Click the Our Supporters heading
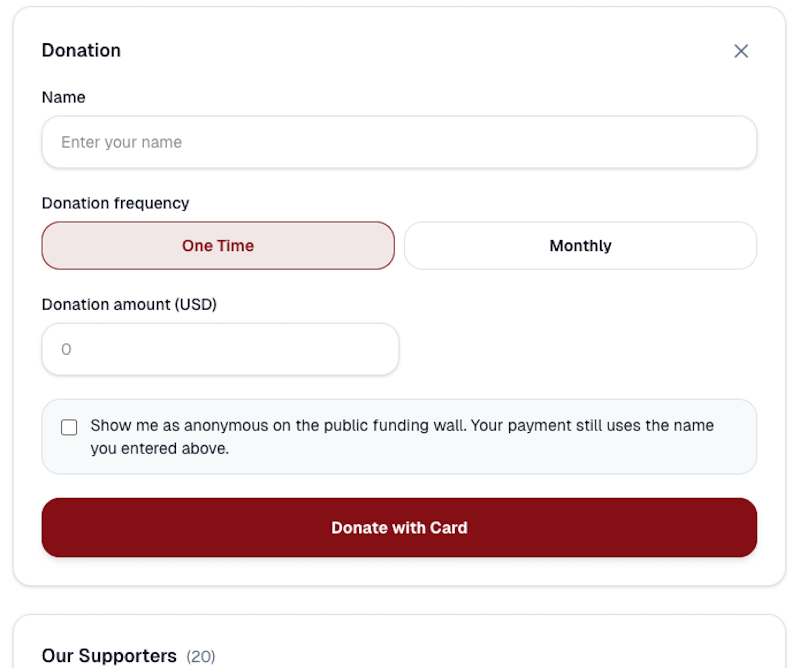800x668 pixels. [x=109, y=656]
